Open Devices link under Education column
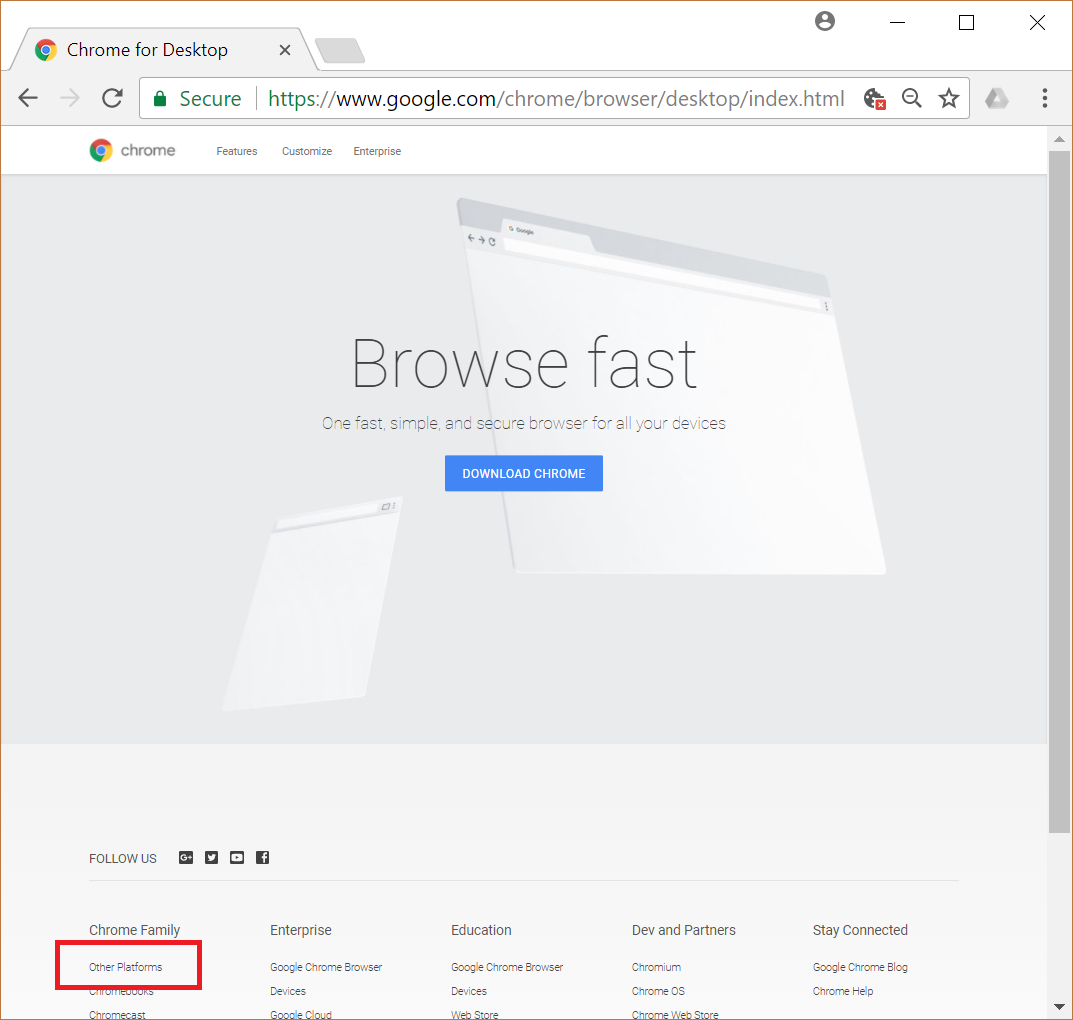Image resolution: width=1073 pixels, height=1020 pixels. click(x=469, y=991)
